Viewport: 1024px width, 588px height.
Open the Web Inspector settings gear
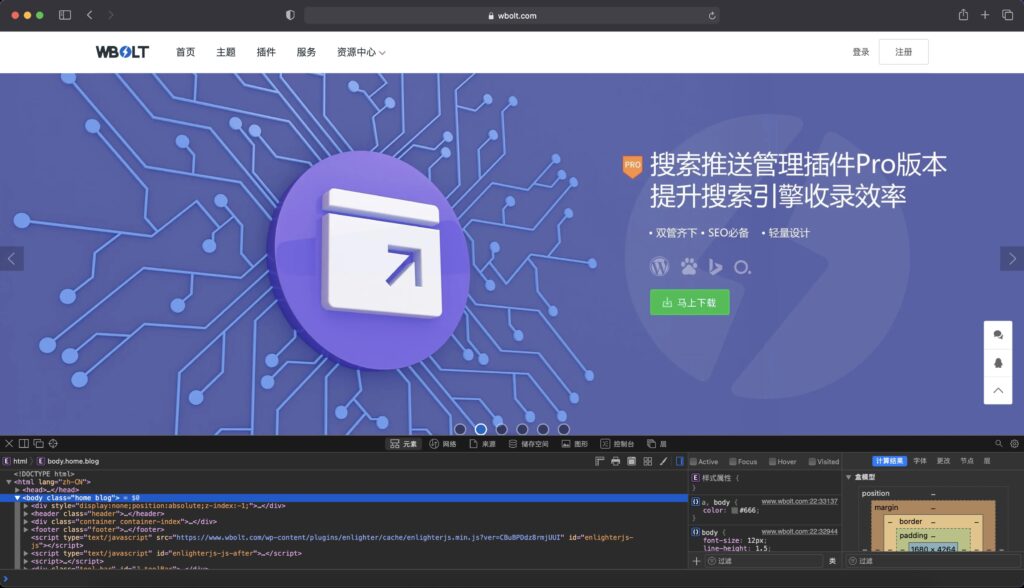point(1014,443)
